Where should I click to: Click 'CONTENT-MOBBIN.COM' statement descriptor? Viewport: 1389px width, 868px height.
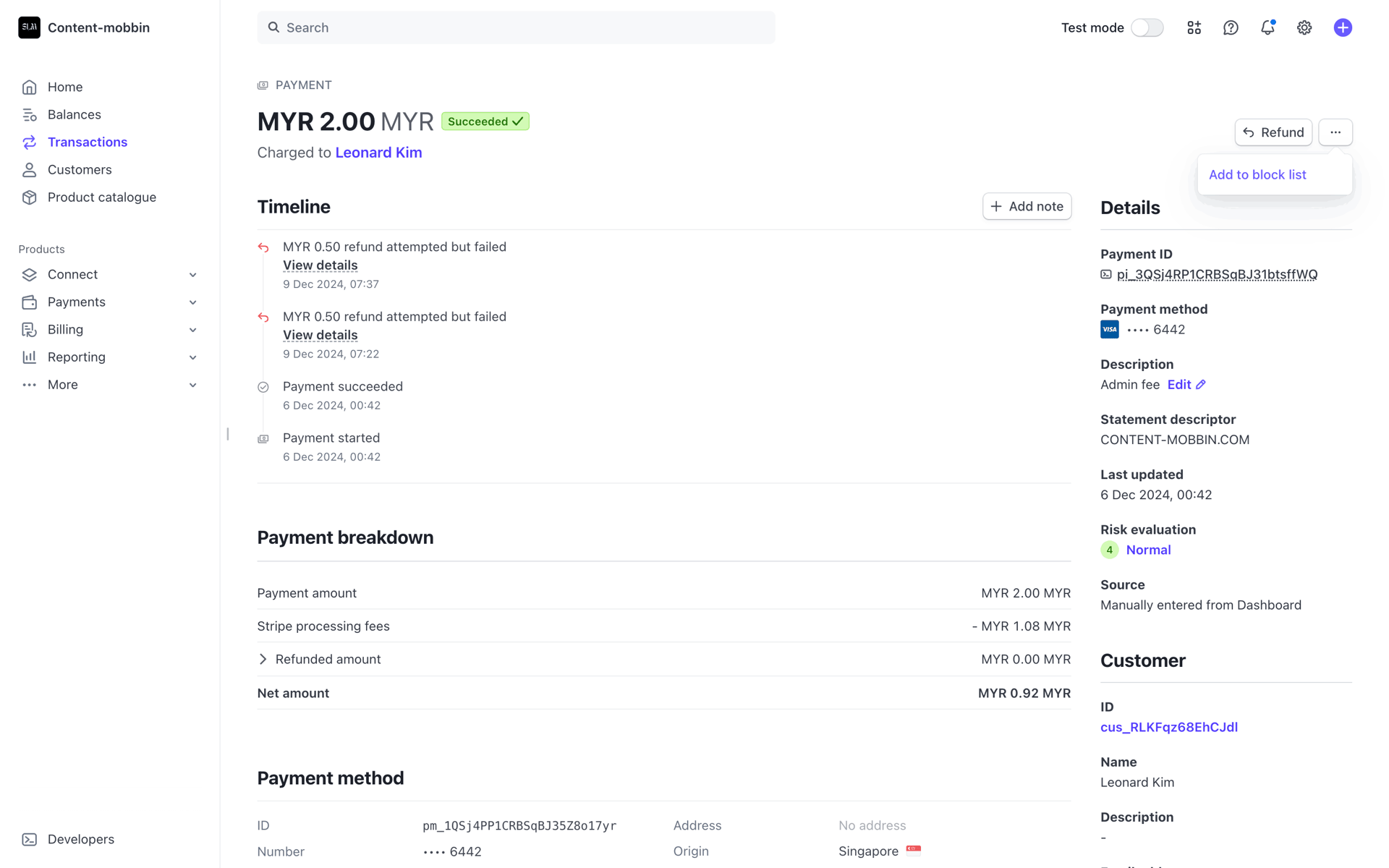1175,440
